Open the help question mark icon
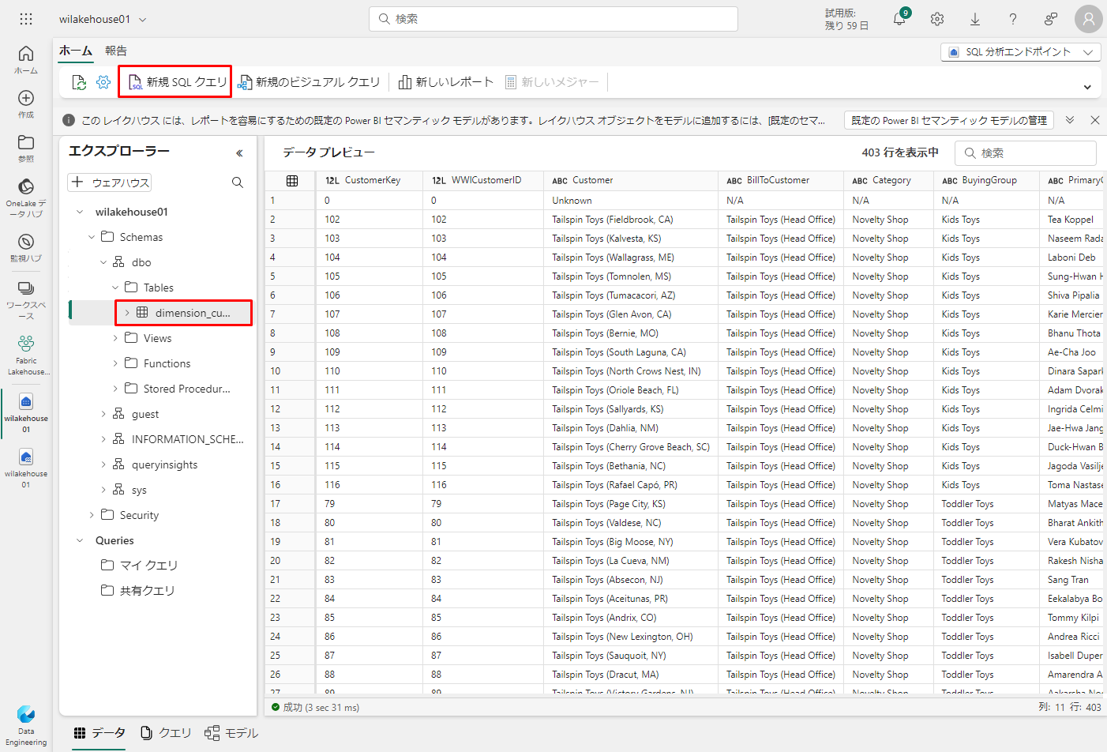1107x752 pixels. pos(1012,19)
